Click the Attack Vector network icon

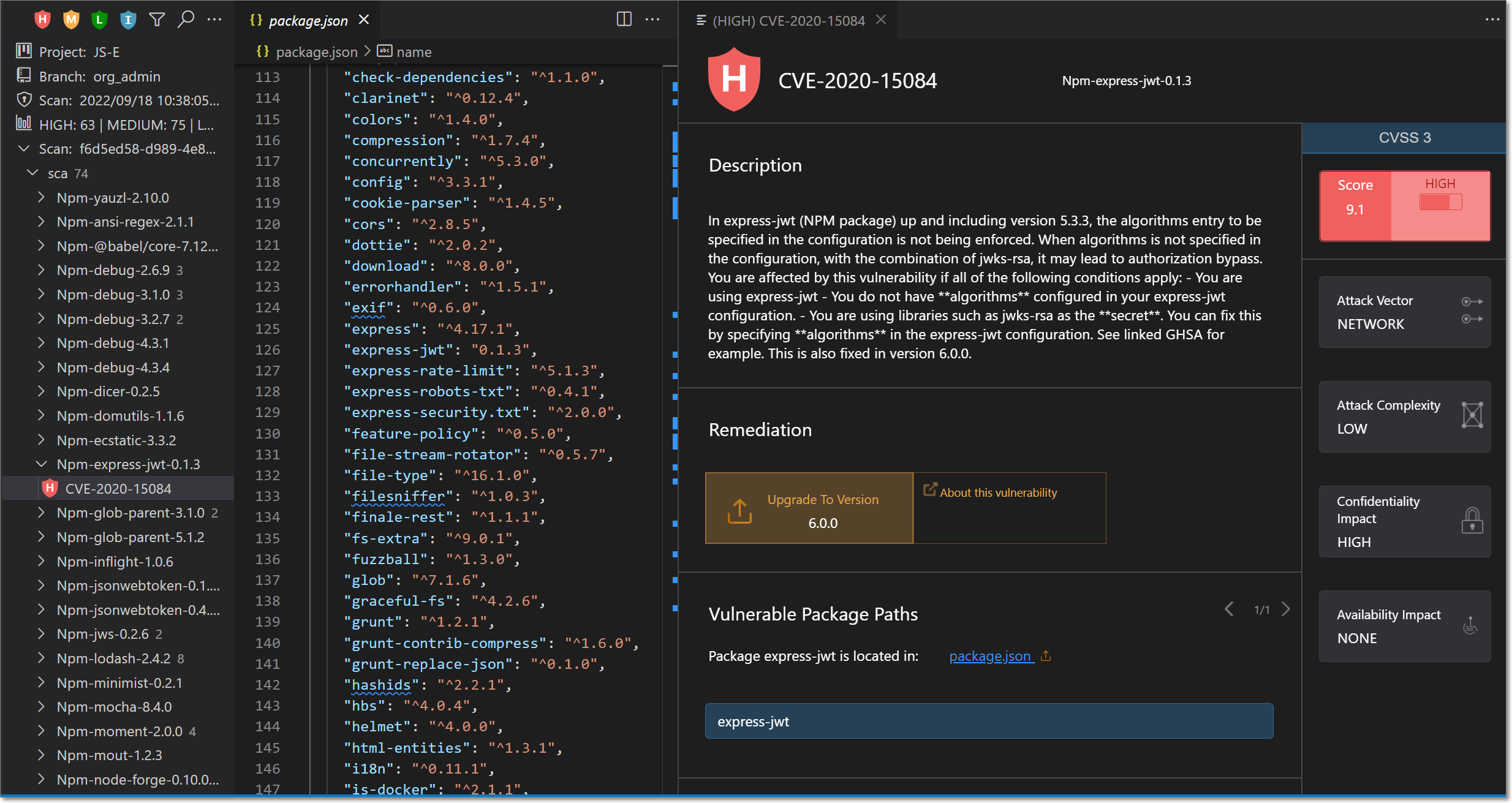click(x=1472, y=310)
